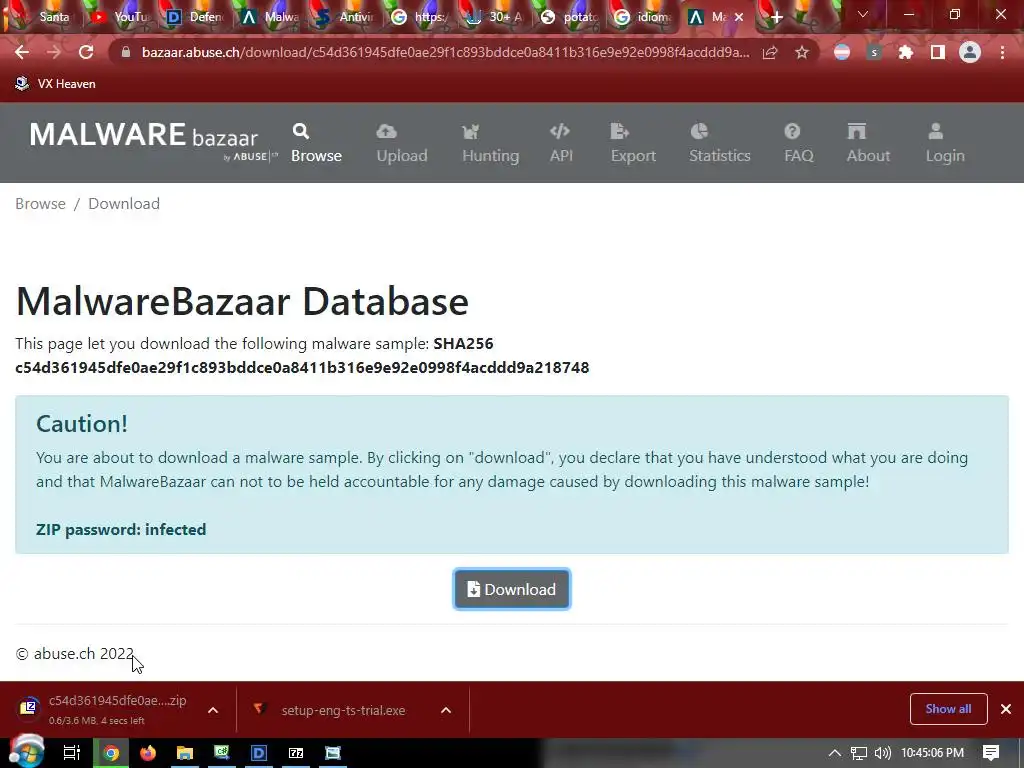This screenshot has height=768, width=1024.
Task: Open the tab search dropdown arrow
Action: pyautogui.click(x=863, y=14)
